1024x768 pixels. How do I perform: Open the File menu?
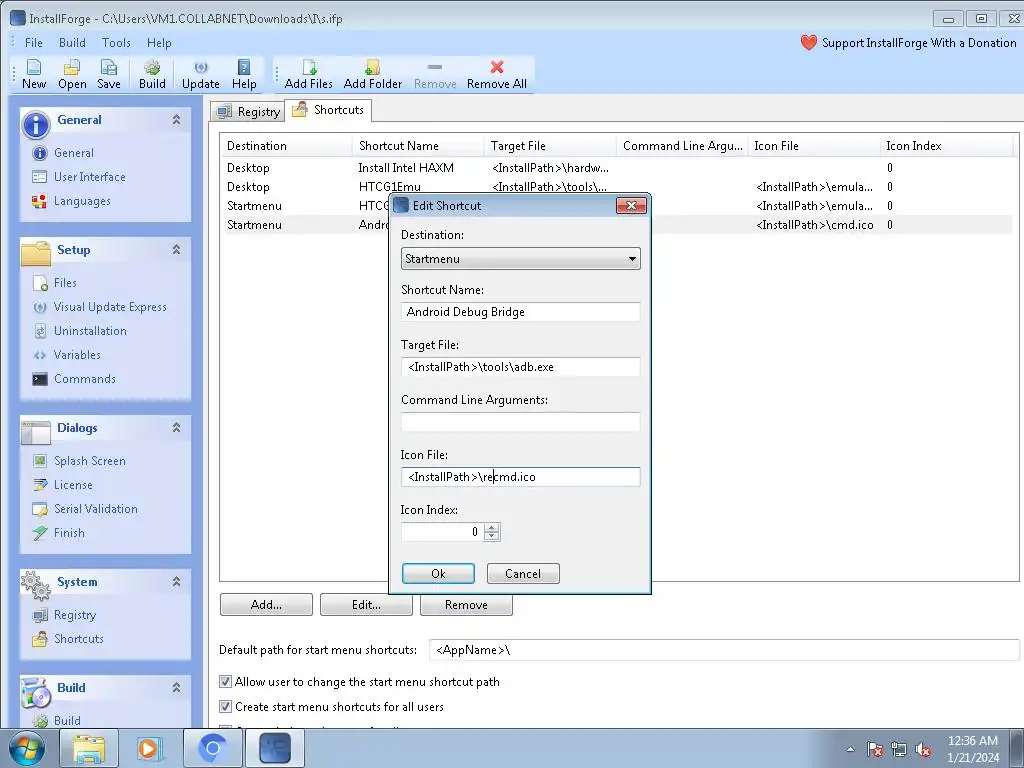[x=33, y=42]
